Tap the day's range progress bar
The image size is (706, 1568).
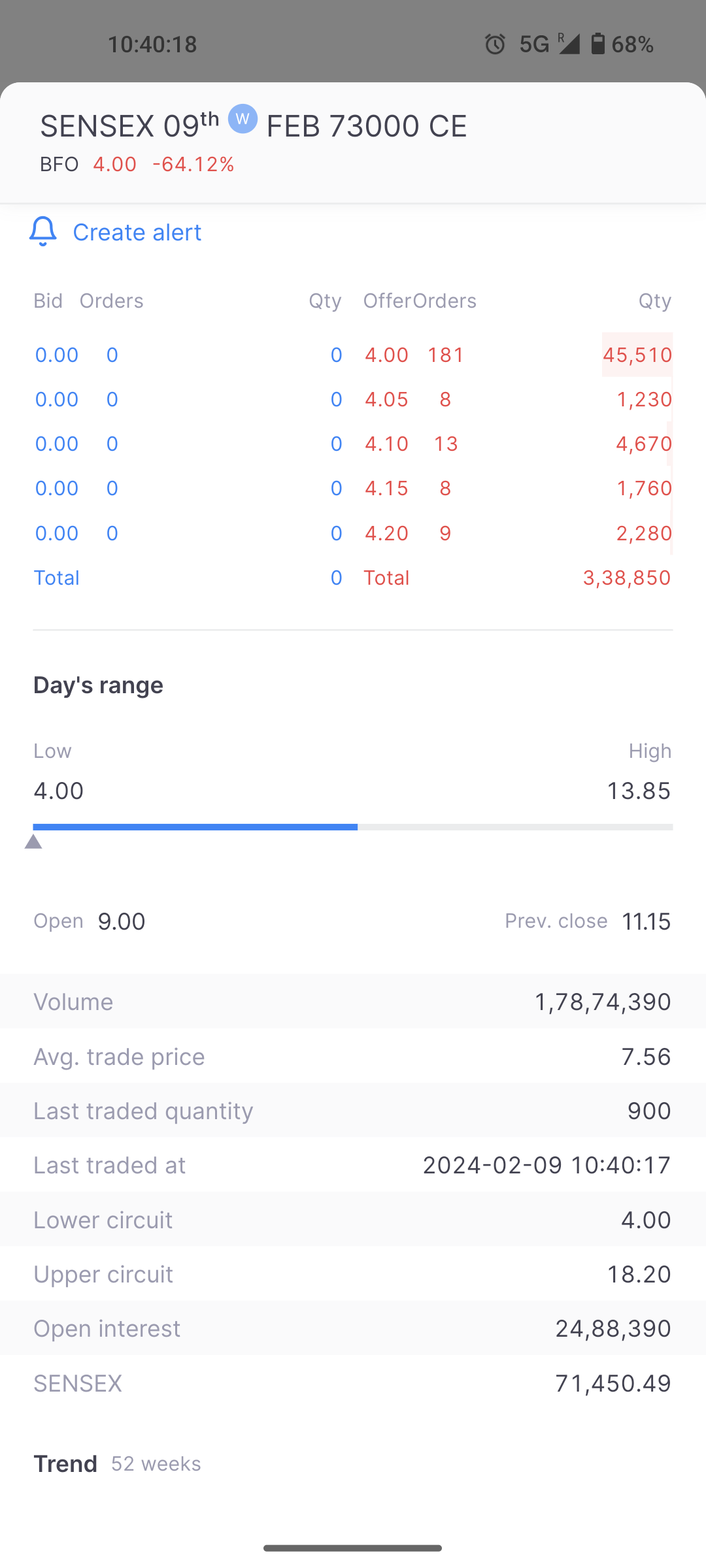(x=353, y=827)
